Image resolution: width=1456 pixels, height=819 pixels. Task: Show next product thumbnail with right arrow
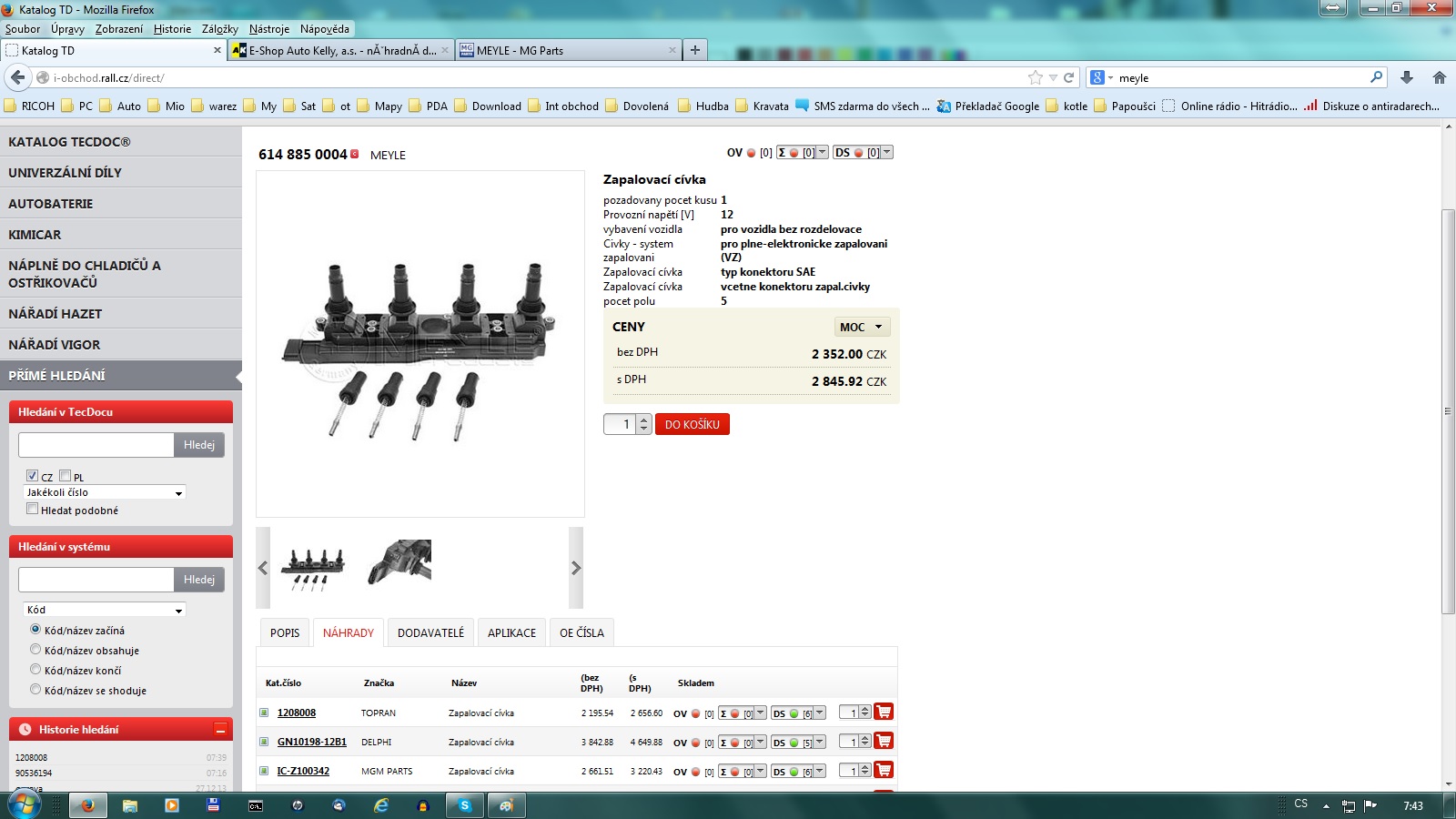click(x=575, y=568)
